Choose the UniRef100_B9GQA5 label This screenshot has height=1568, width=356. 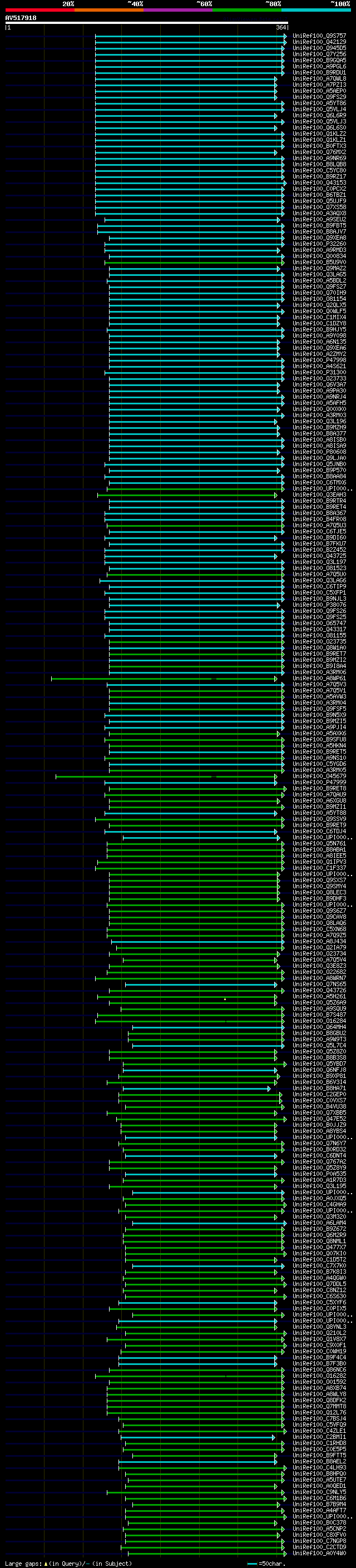point(319,60)
